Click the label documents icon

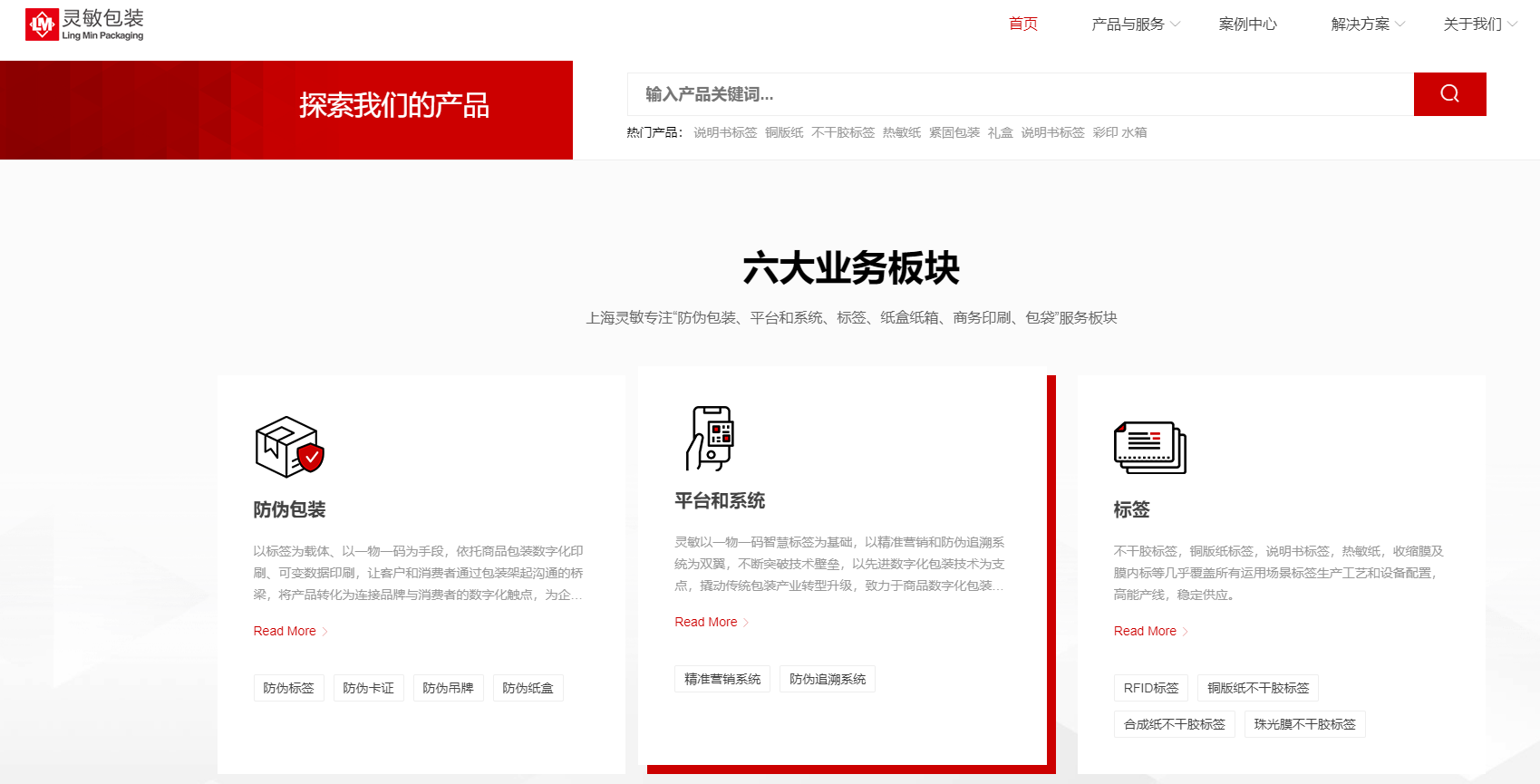(1149, 447)
